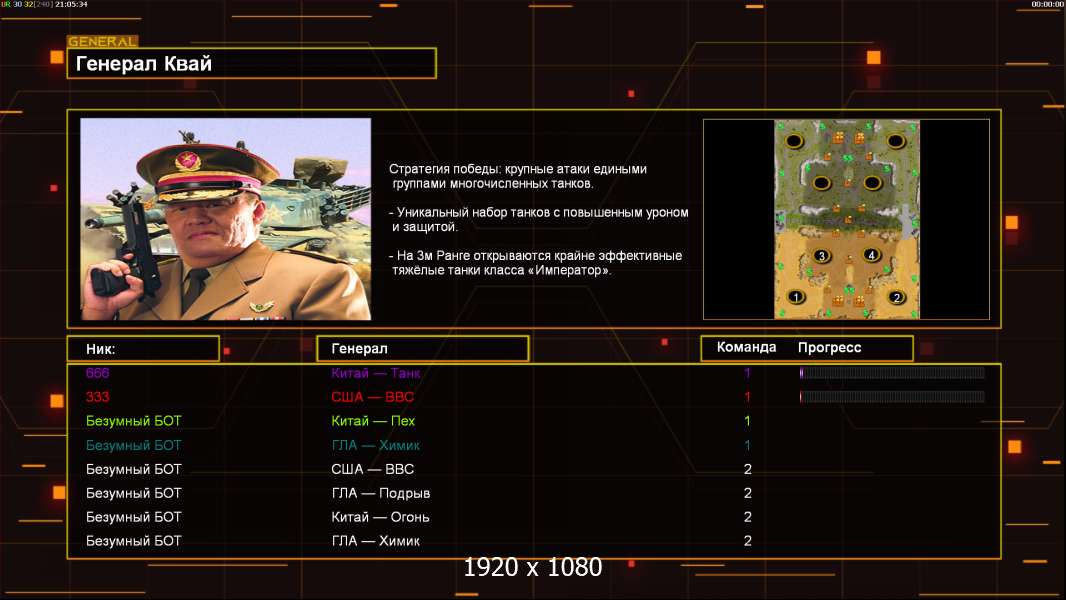Click the loading progress bar for player 333
1066x600 pixels.
pos(892,397)
